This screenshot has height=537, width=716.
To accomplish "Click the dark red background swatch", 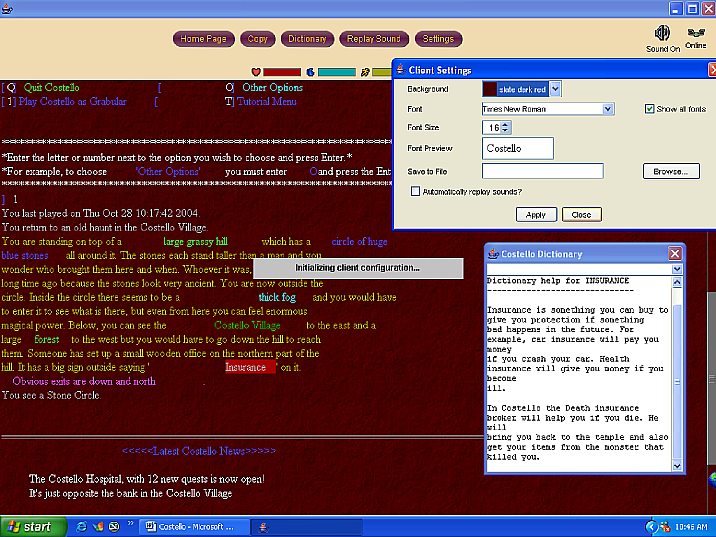I will [x=490, y=89].
